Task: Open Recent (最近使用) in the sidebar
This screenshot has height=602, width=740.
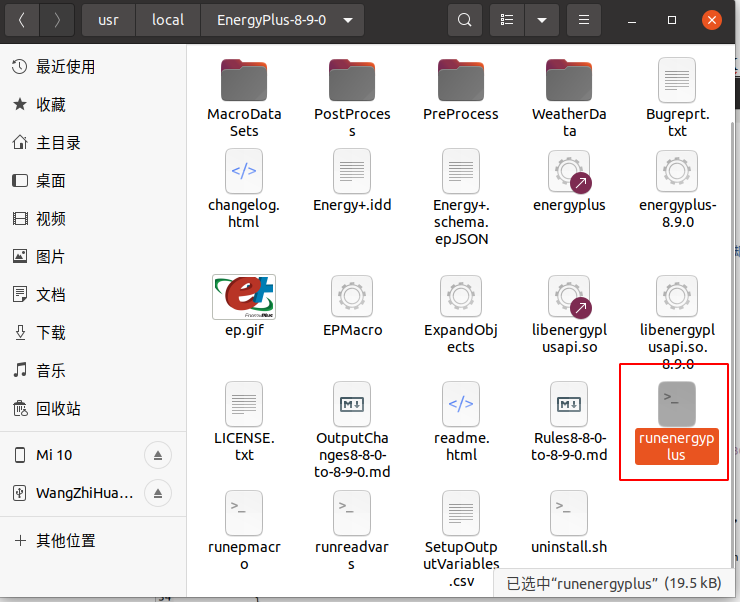Action: click(93, 67)
